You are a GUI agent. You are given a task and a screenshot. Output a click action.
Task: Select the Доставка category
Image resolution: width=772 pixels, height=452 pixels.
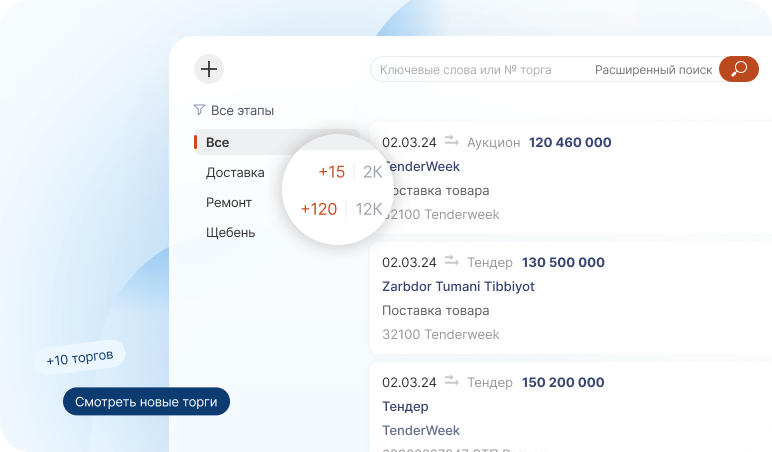coord(235,173)
